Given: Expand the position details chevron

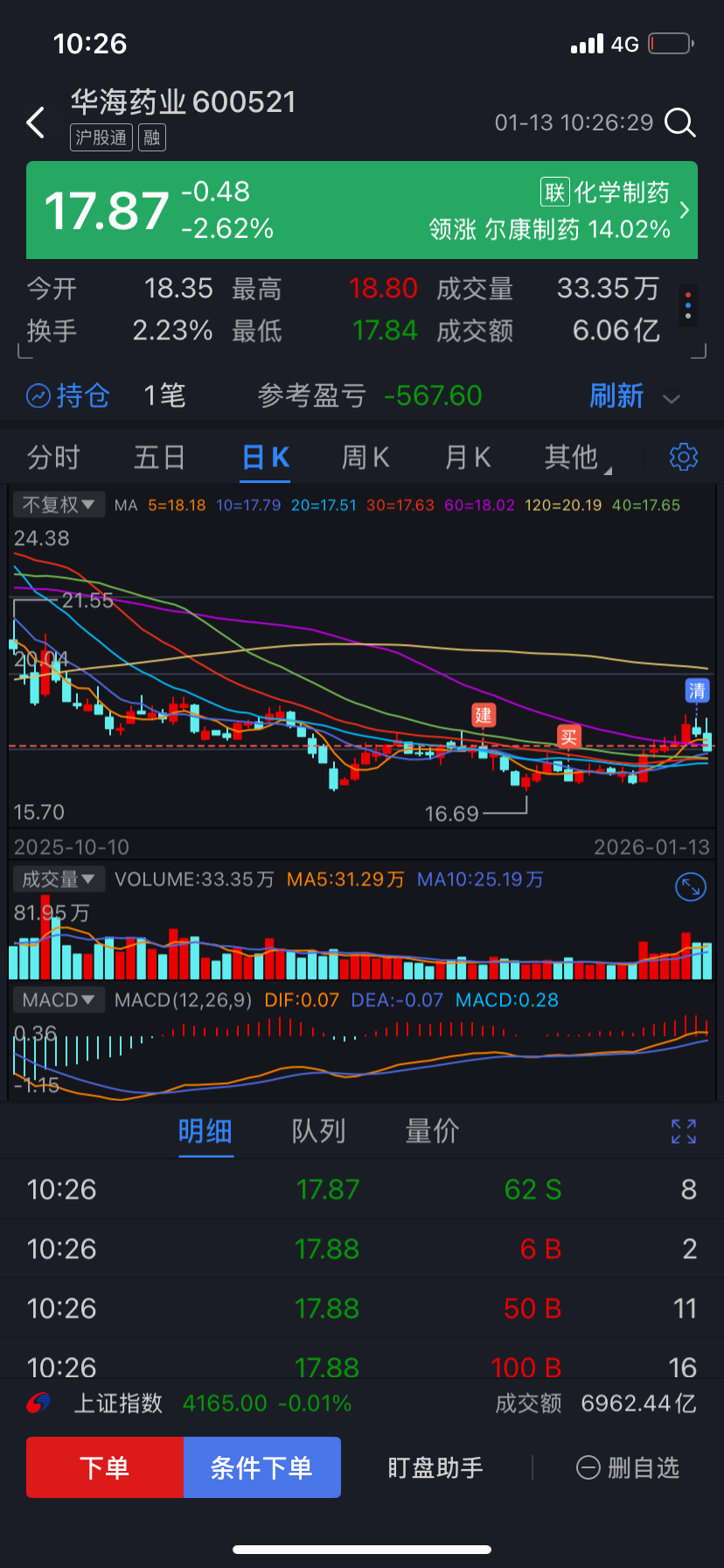Looking at the screenshot, I should [x=672, y=399].
